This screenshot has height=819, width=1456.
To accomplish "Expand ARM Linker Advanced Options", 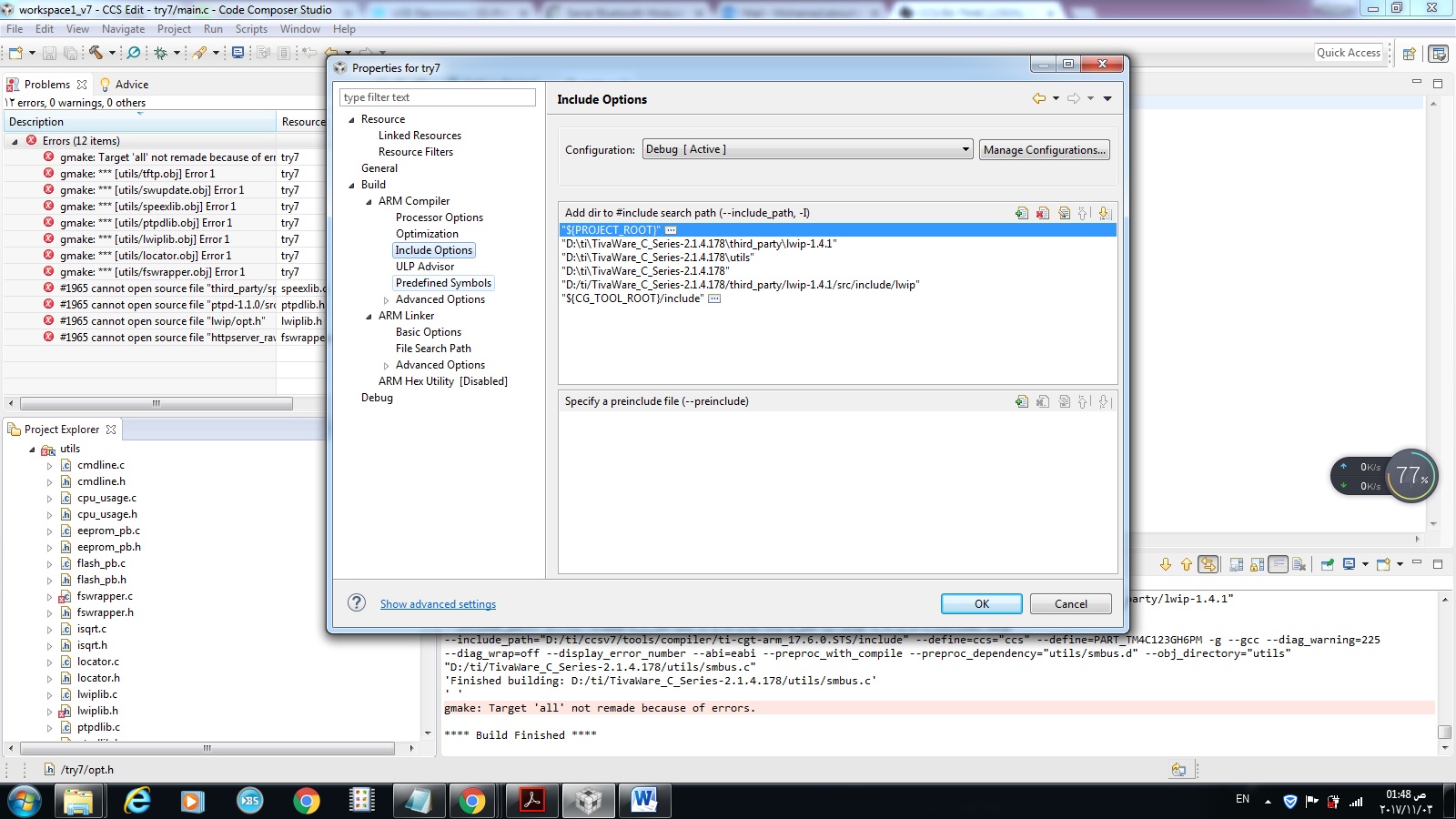I will [386, 366].
